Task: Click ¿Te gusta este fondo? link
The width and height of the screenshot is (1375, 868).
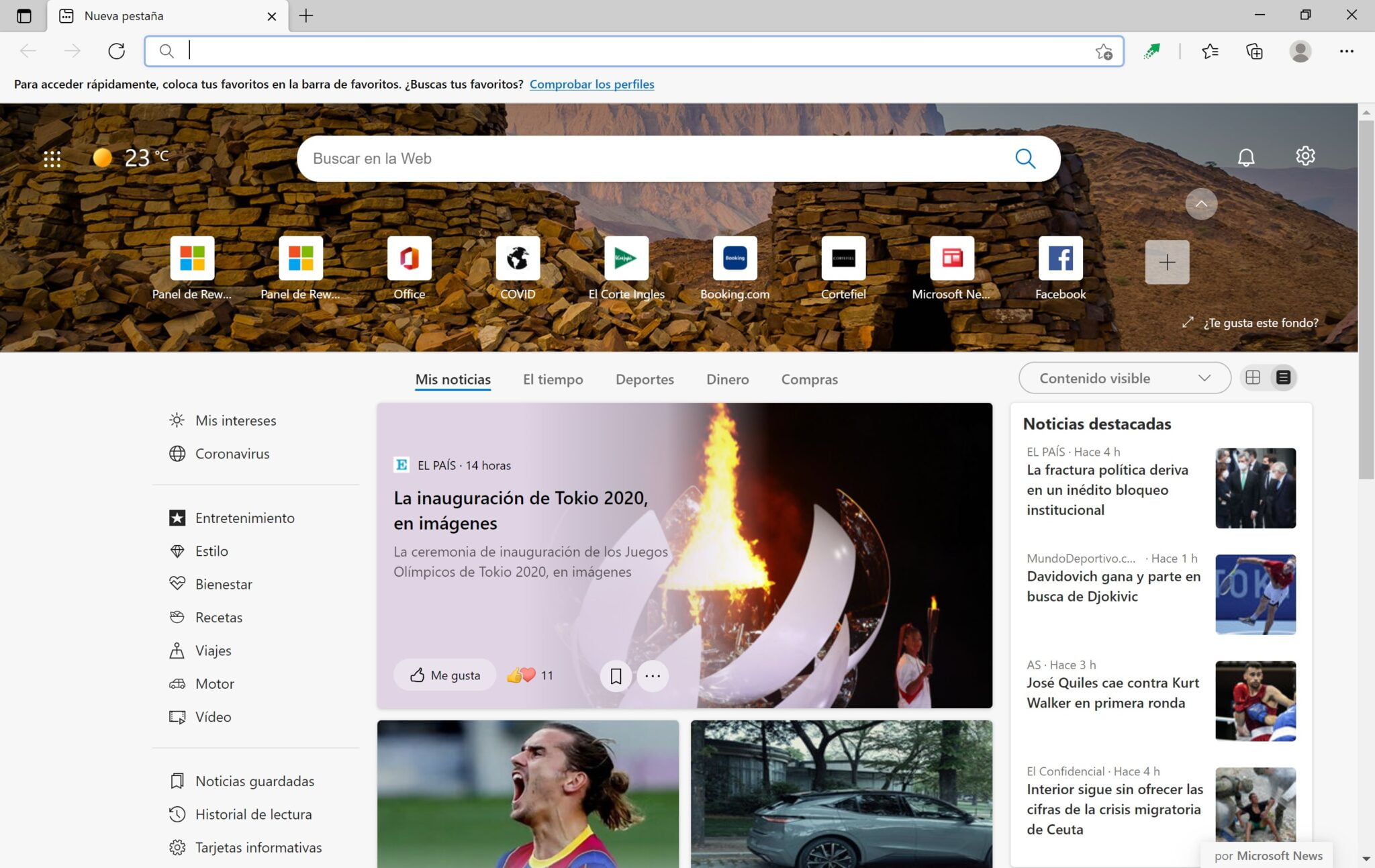Action: (1262, 323)
